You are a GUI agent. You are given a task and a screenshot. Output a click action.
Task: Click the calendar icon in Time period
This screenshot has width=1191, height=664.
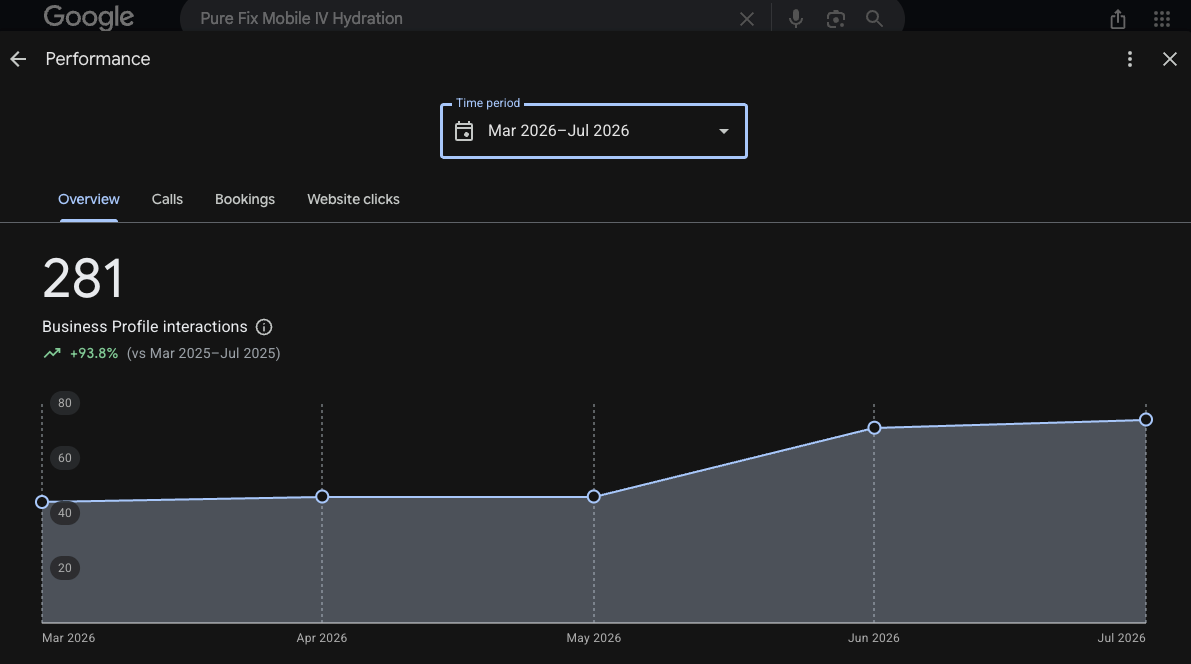pos(463,131)
